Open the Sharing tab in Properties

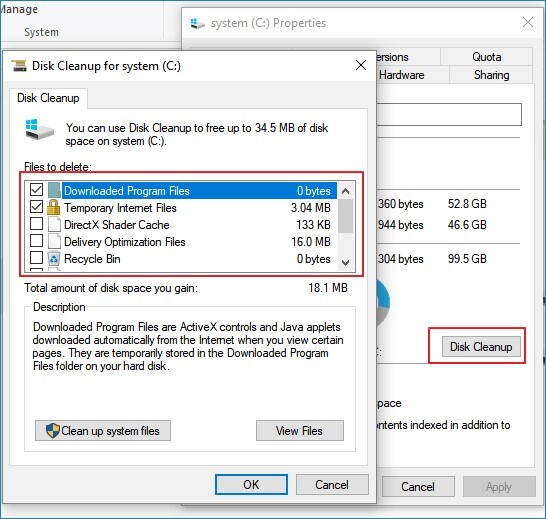click(x=491, y=75)
